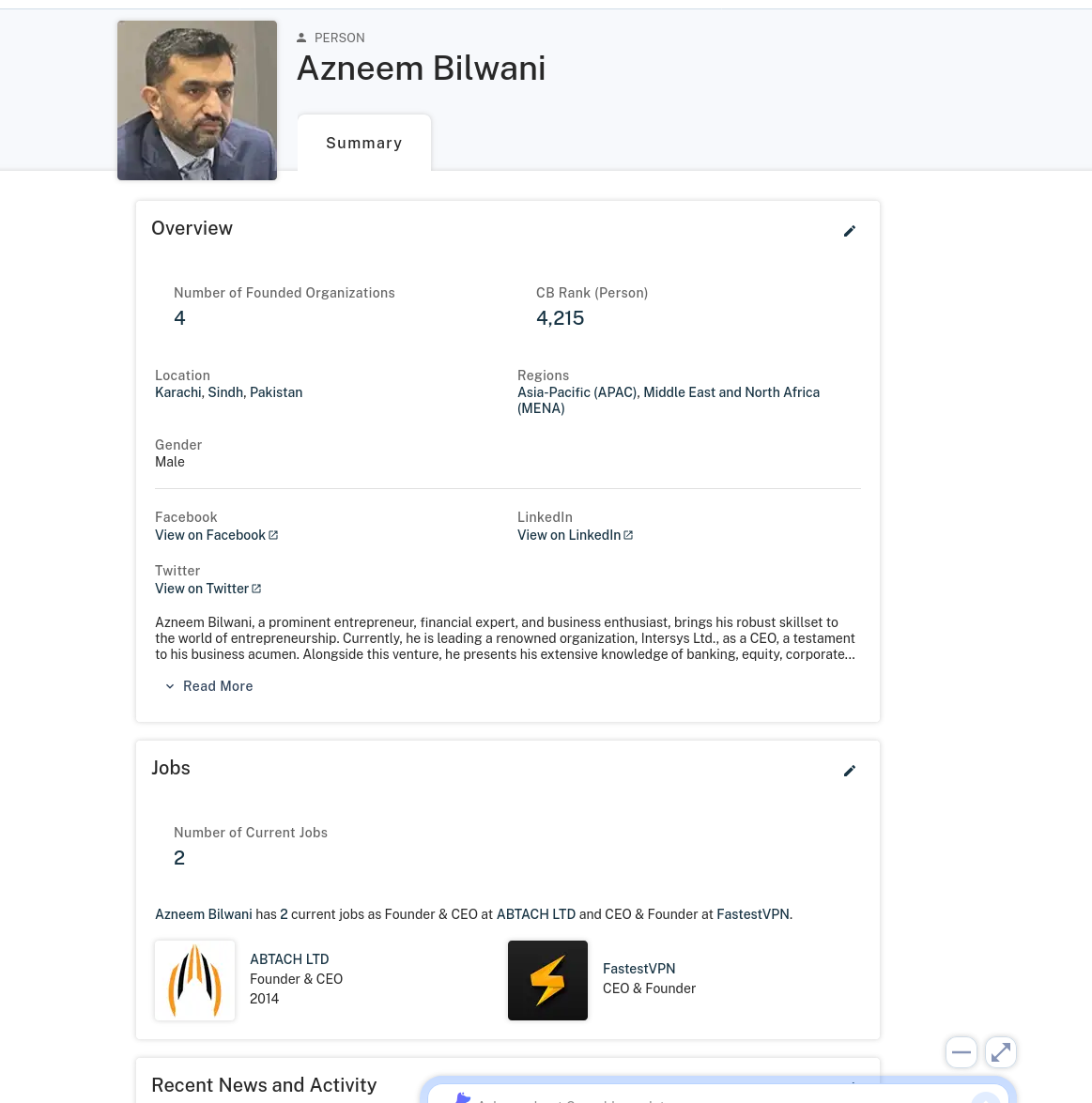
Task: Open the FastestVPN lightning logo
Action: (547, 980)
